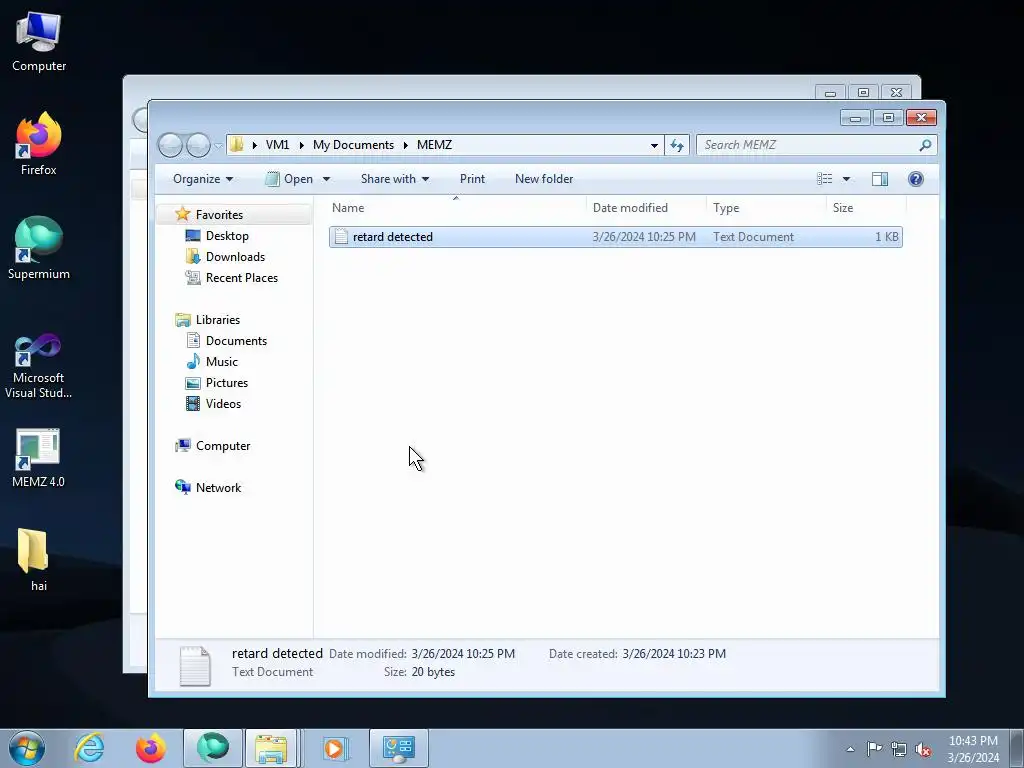This screenshot has width=1024, height=768.
Task: Go back with the Explorer Back arrow
Action: (x=170, y=145)
